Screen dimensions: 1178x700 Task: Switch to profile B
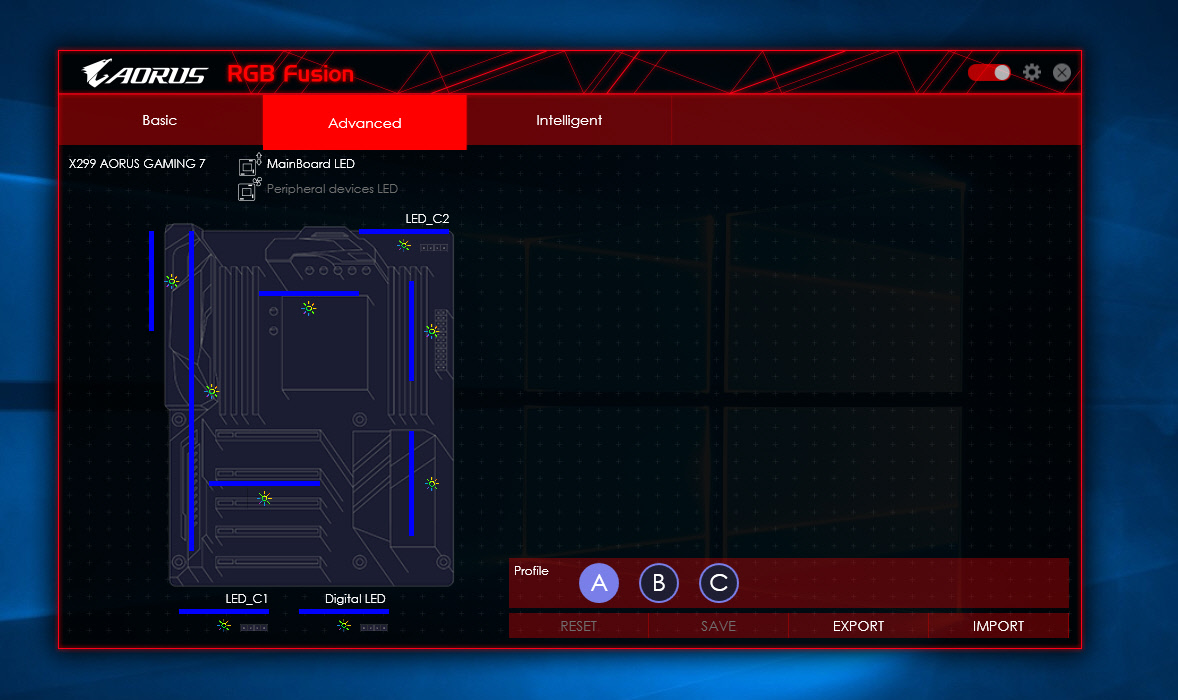(x=659, y=583)
